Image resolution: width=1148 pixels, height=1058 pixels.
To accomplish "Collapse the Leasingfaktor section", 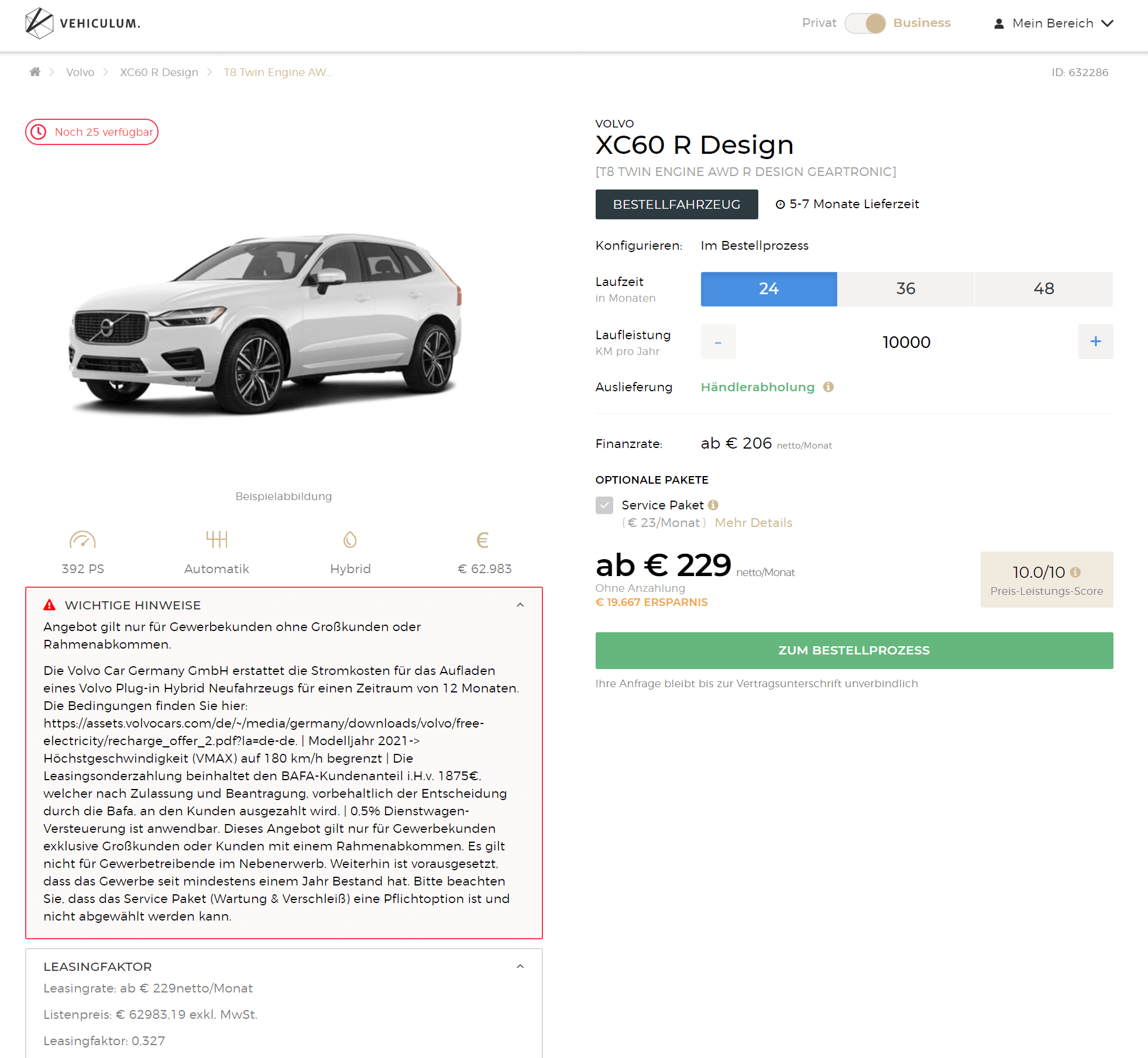I will [520, 967].
